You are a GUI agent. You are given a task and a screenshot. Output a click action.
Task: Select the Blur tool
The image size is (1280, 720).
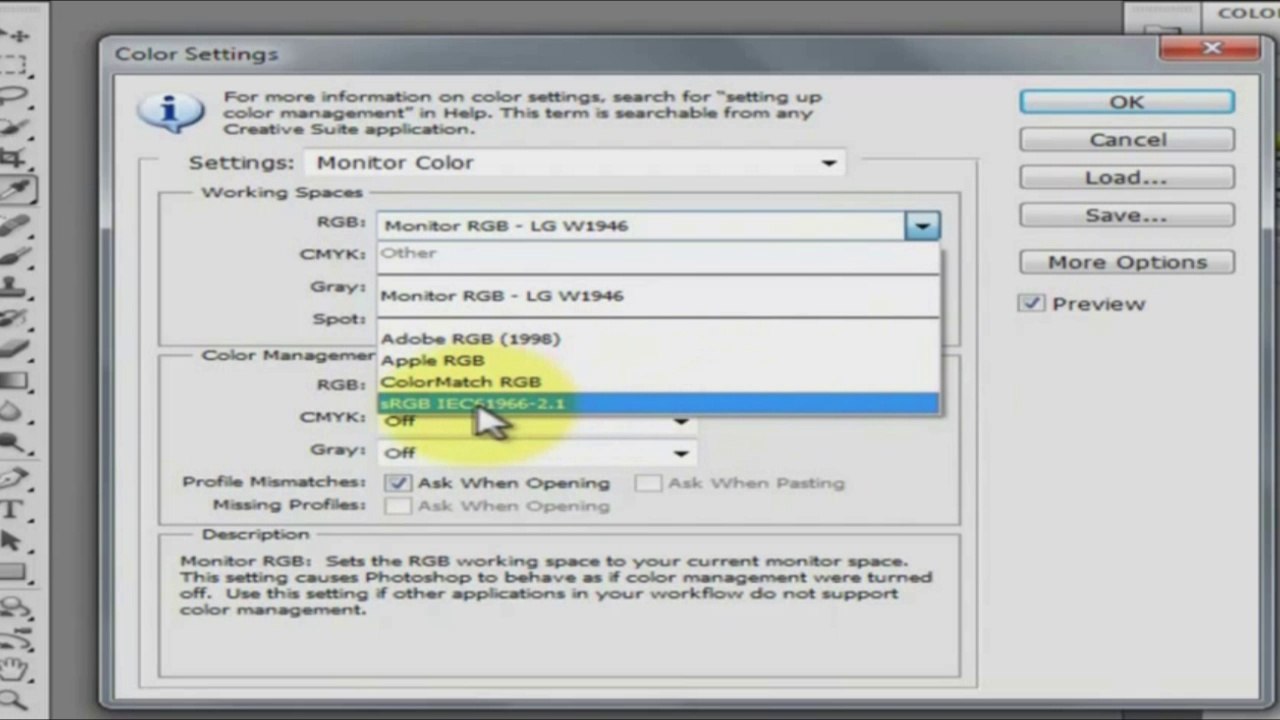(x=14, y=411)
